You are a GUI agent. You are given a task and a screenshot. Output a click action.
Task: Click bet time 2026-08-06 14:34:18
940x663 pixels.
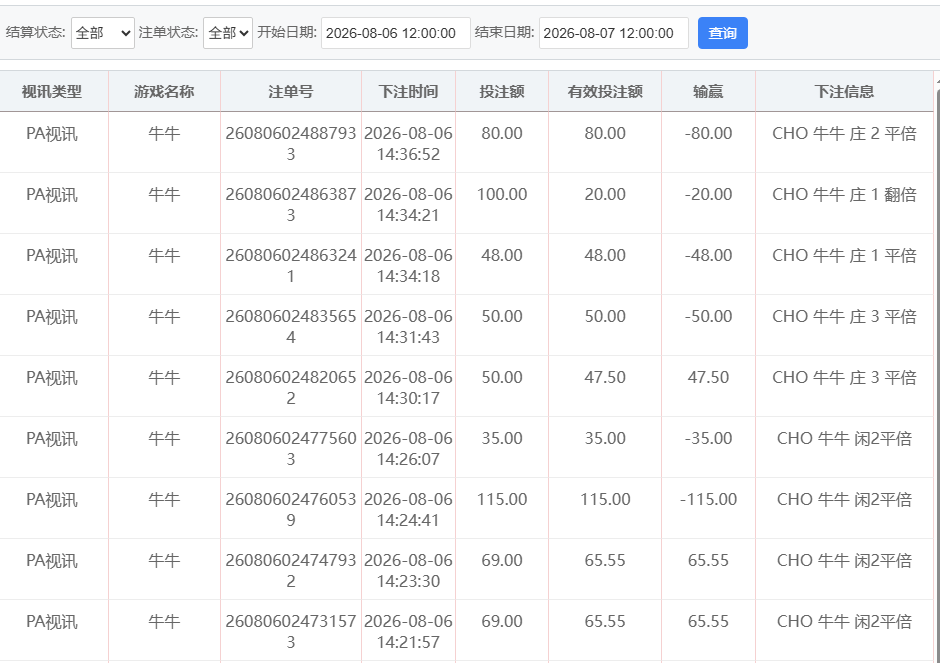[408, 266]
